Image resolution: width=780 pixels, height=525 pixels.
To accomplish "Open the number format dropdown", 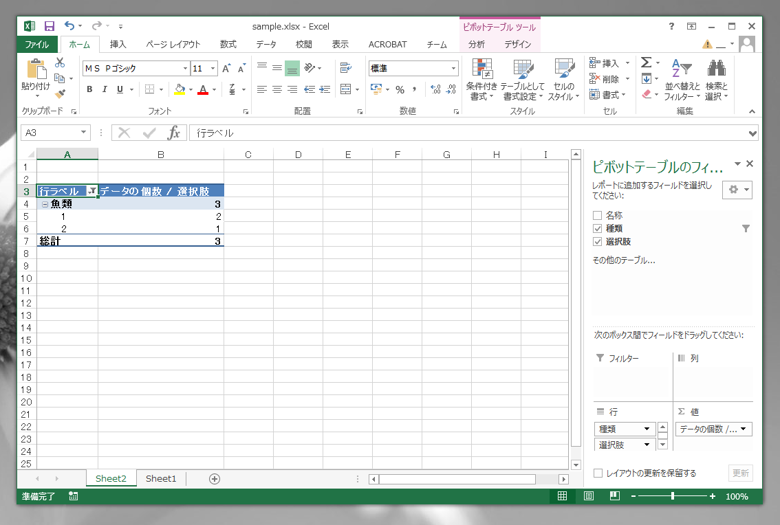I will (453, 68).
